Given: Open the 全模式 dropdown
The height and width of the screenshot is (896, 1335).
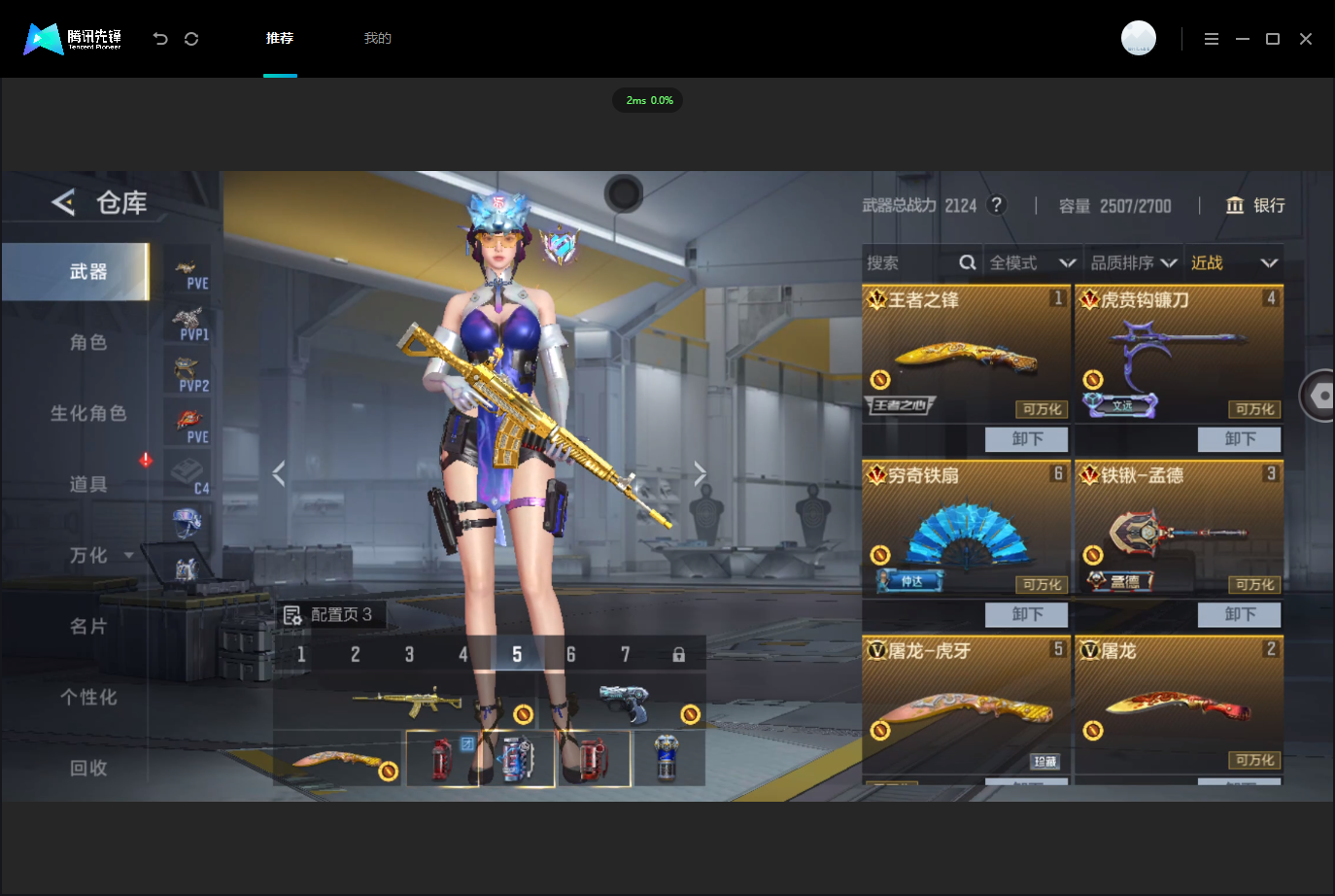Looking at the screenshot, I should tap(1033, 263).
